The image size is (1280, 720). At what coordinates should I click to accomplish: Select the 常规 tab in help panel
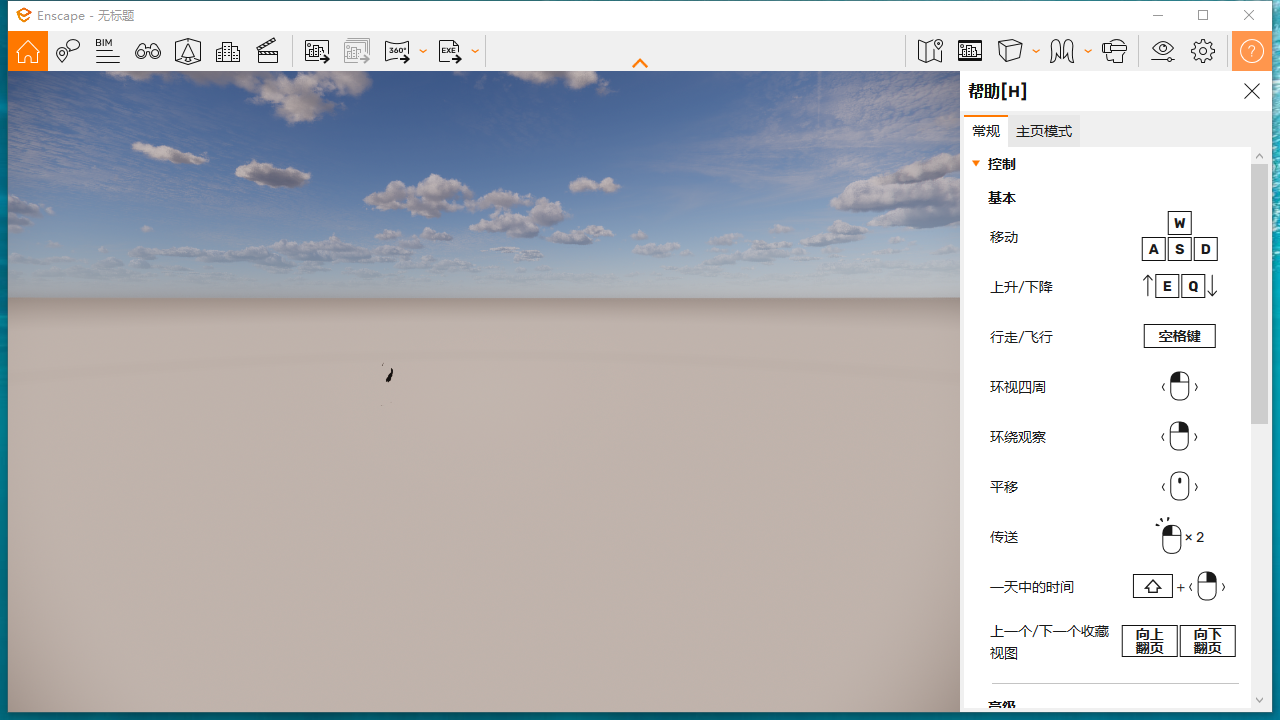point(986,130)
